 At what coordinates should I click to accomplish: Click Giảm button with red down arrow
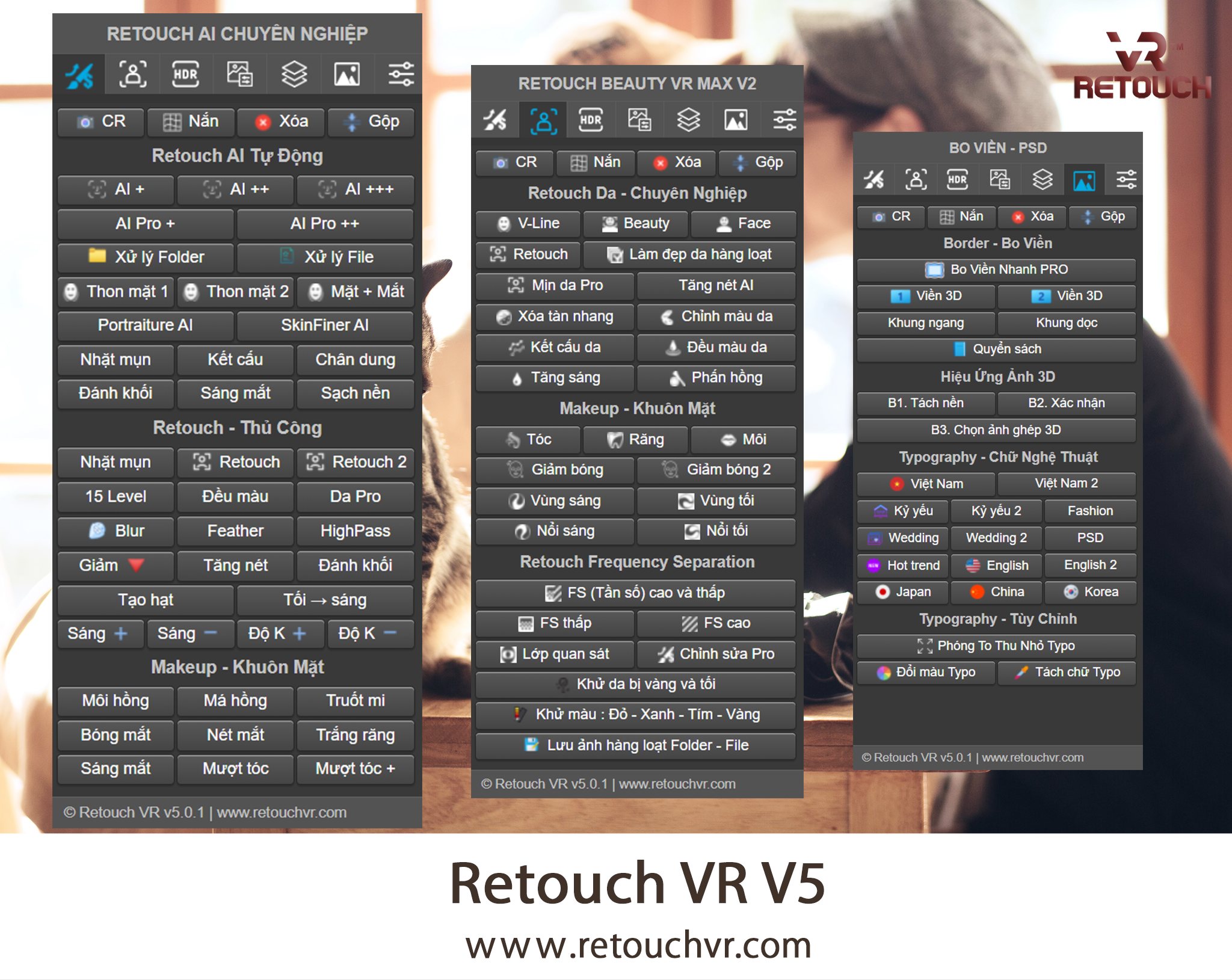115,566
